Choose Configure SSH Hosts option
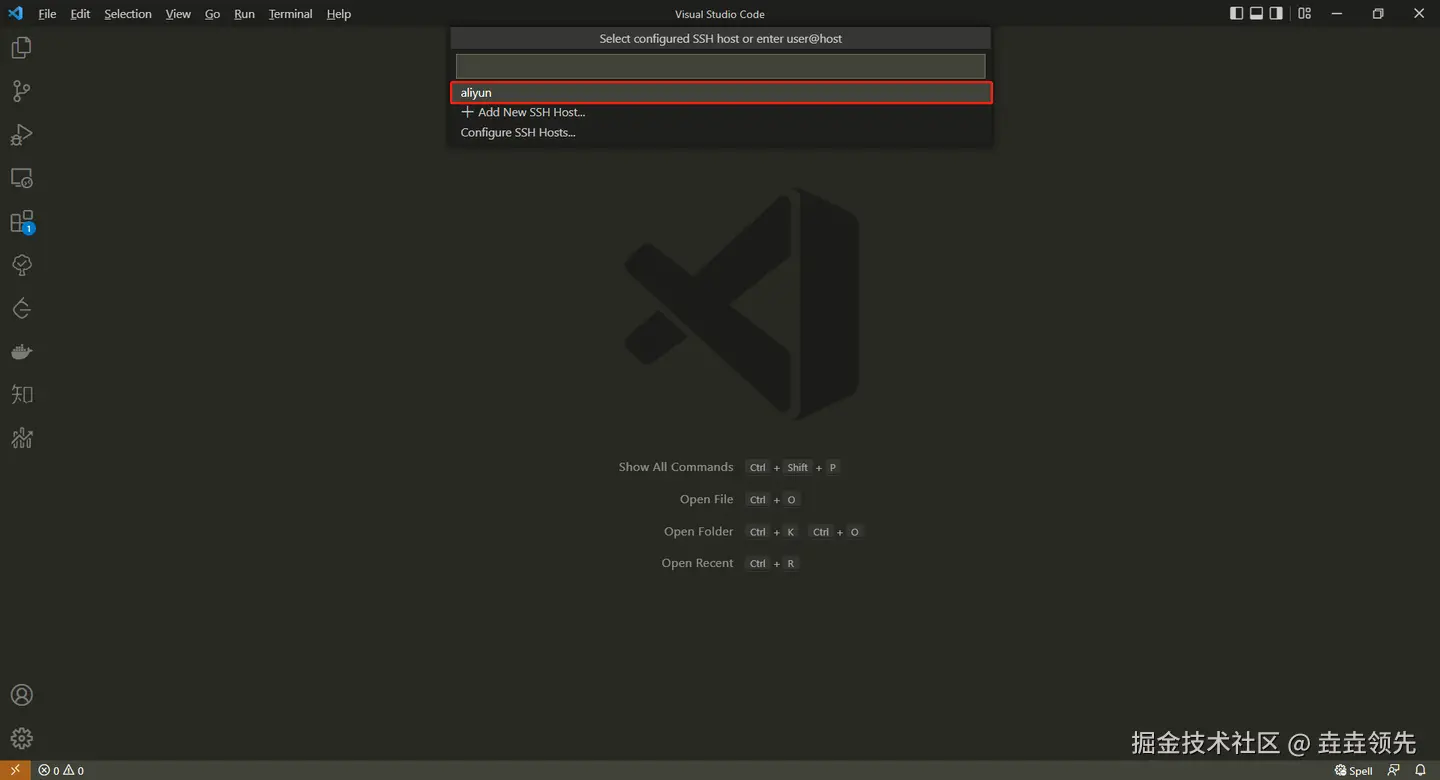Image resolution: width=1440 pixels, height=780 pixels. tap(721, 132)
